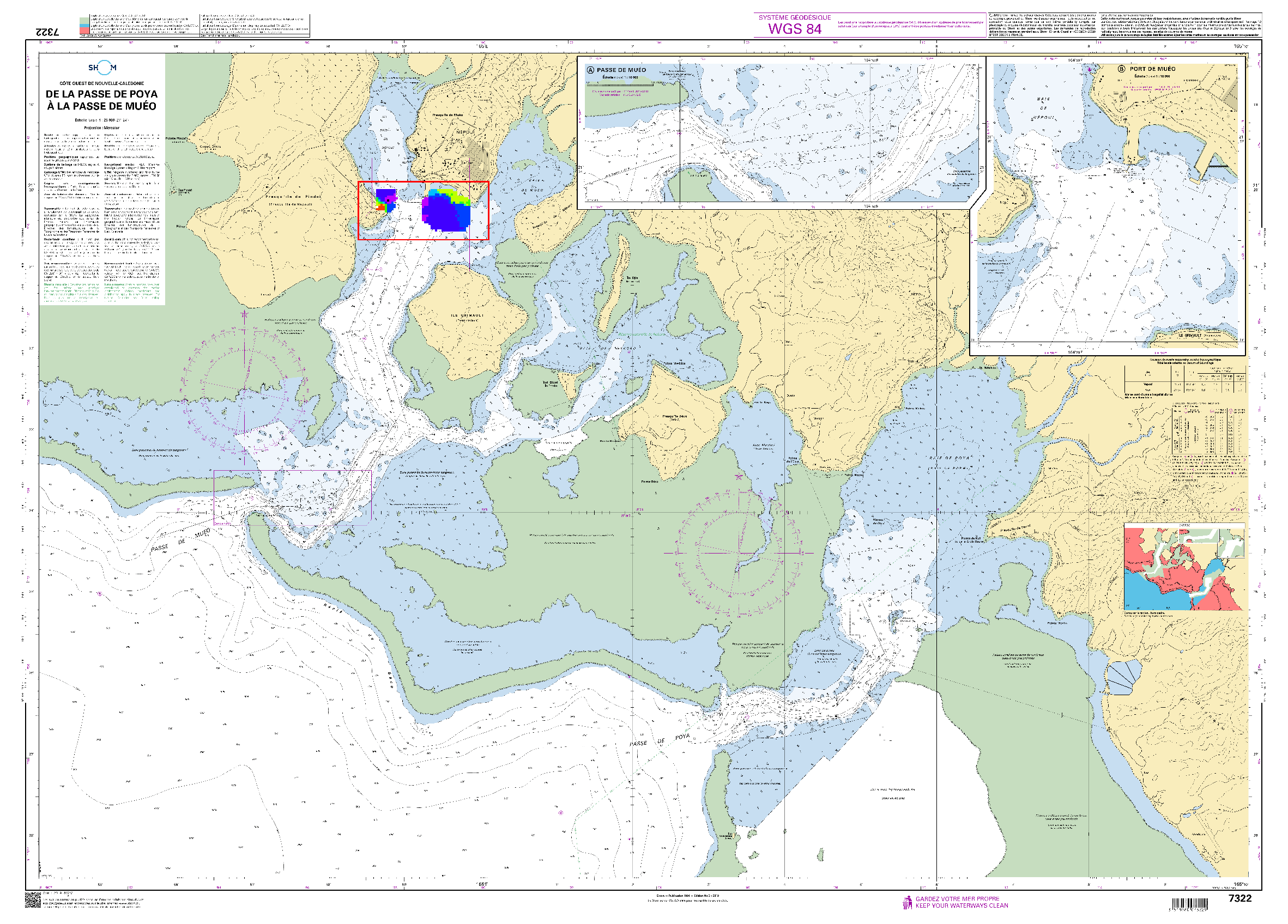Click the magenta waste-bin keep-clean icon

[x=907, y=902]
